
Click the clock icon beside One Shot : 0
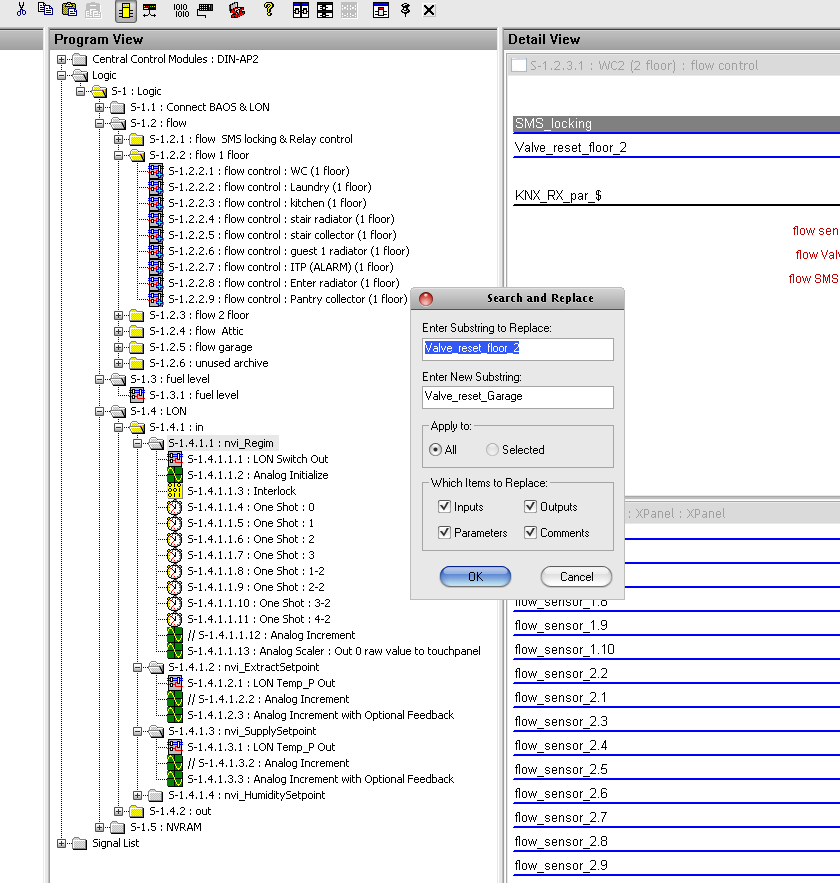175,507
